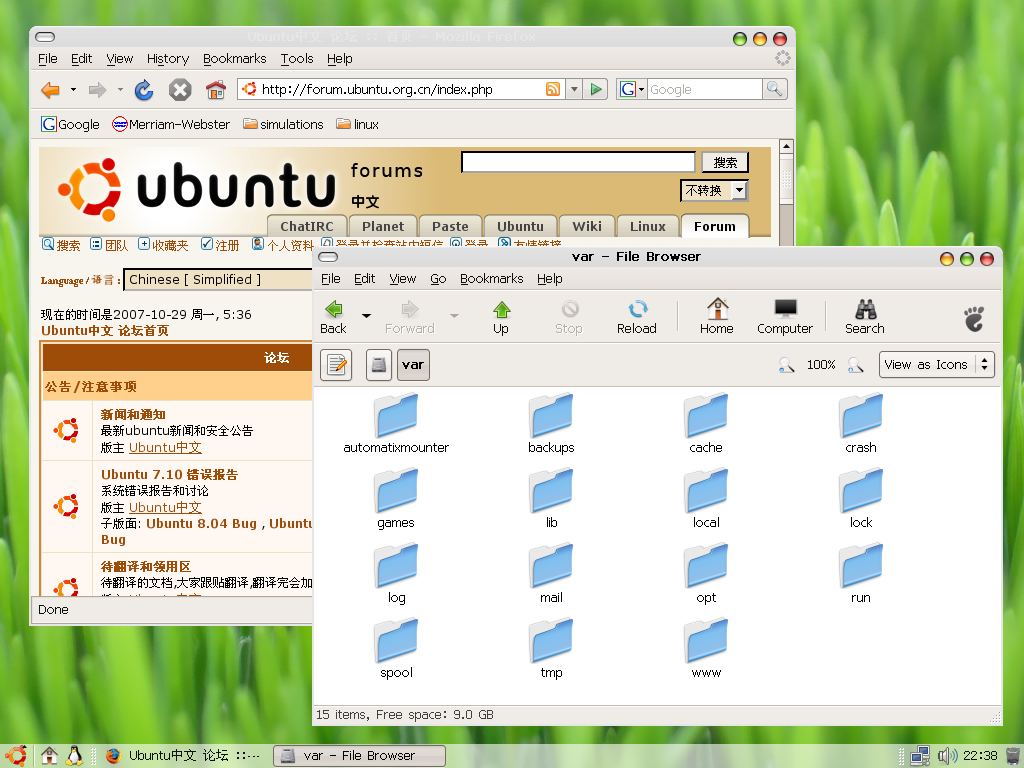Viewport: 1024px width, 768px height.
Task: Open the cache folder
Action: [x=706, y=424]
